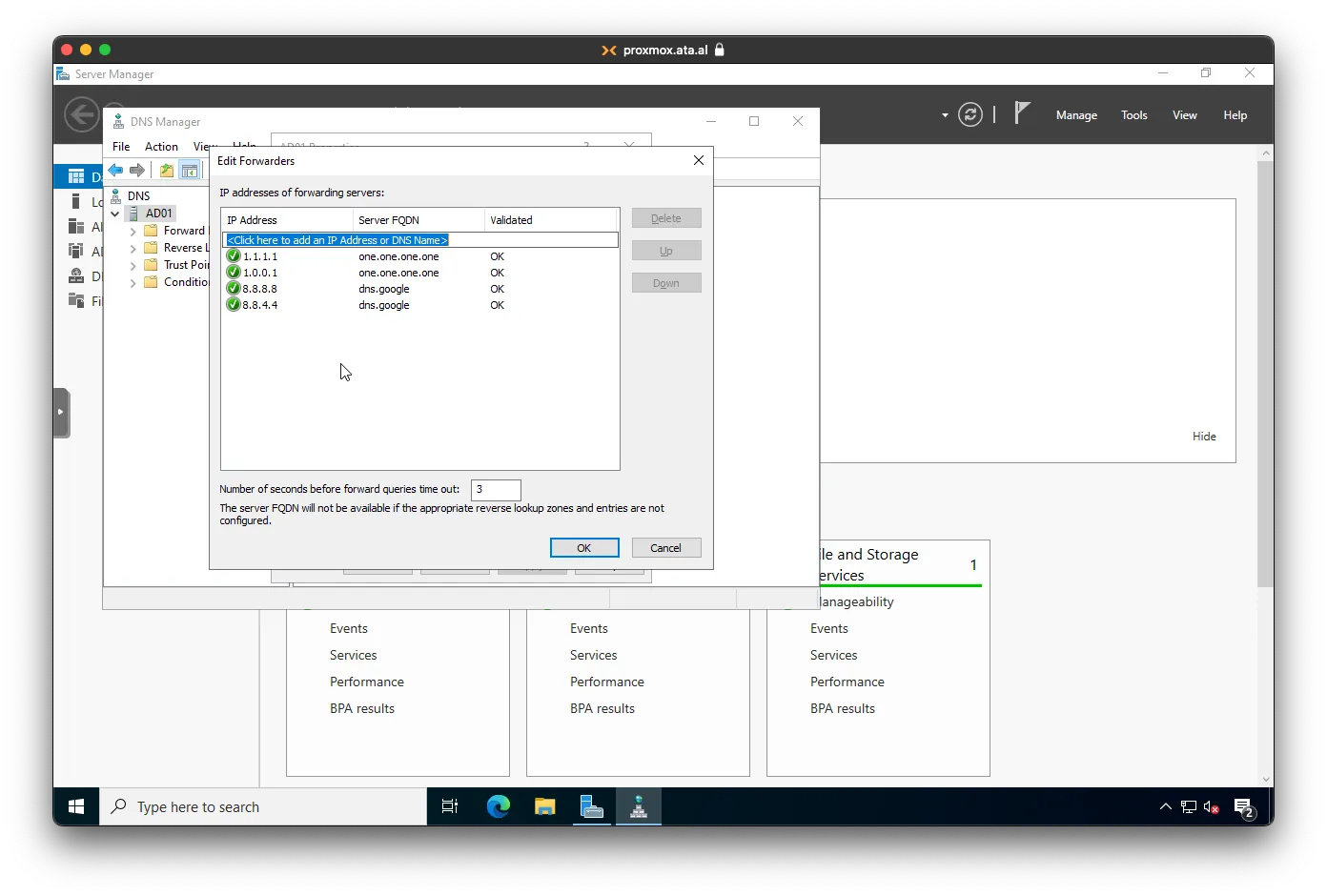Select the 8.8.8.8 forwarder row
This screenshot has width=1327, height=896.
coord(420,289)
